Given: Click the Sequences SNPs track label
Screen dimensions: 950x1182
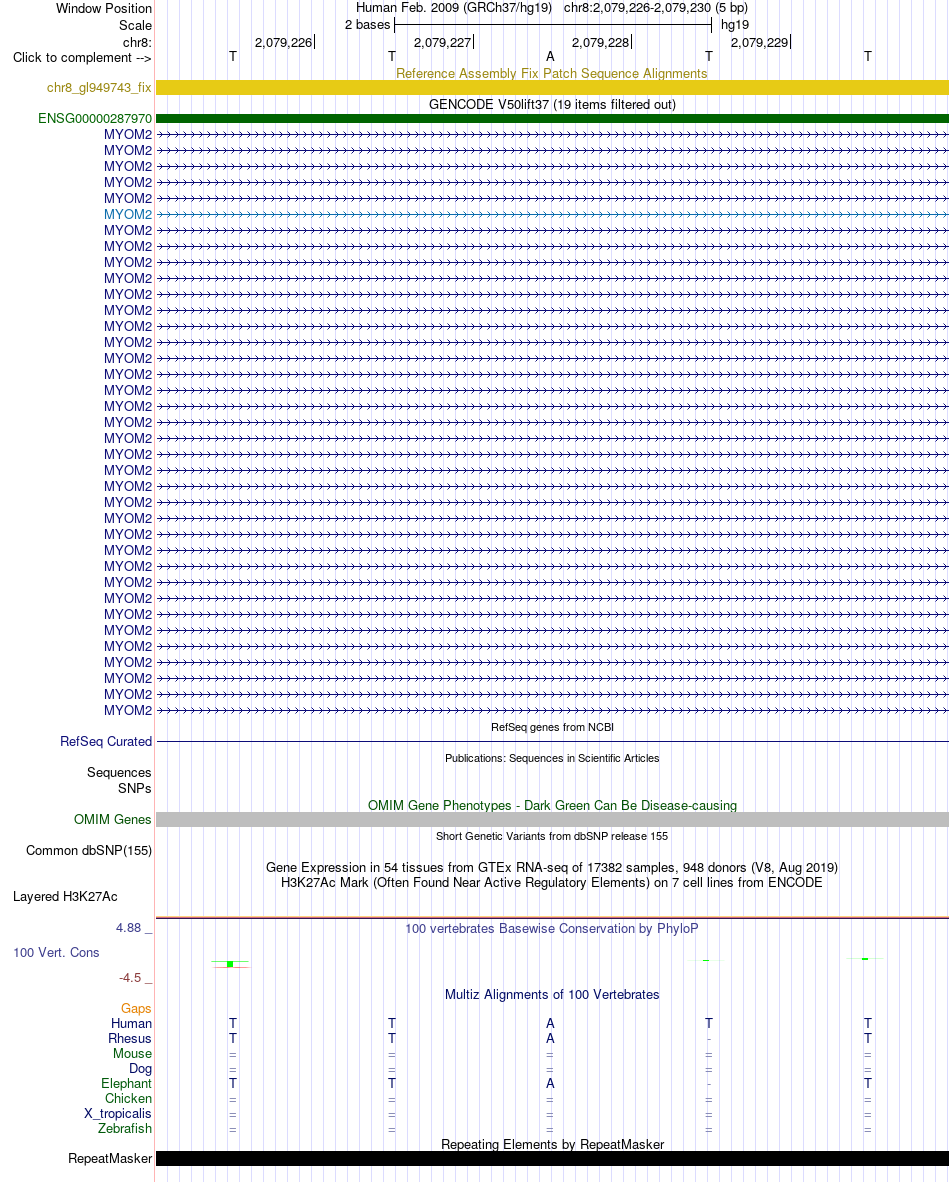Looking at the screenshot, I should coord(119,780).
